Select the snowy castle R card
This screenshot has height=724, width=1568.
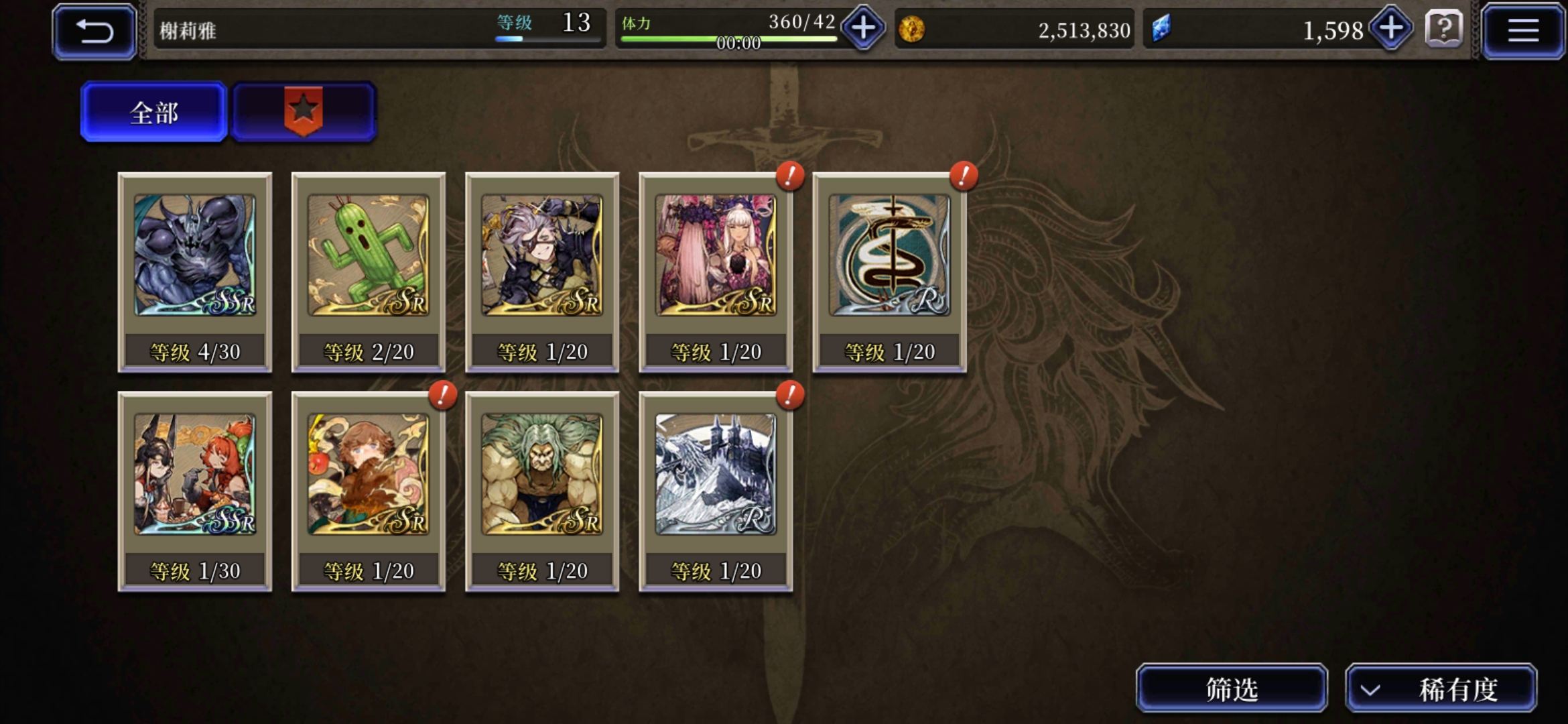point(716,491)
